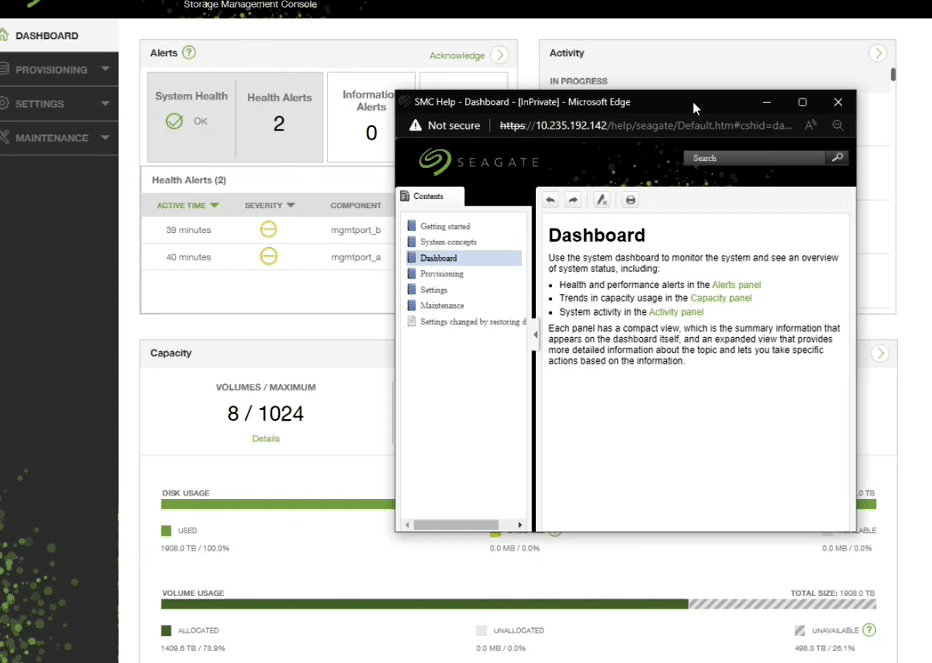Select the Health Alerts tab
The image size is (932, 663).
tap(279, 117)
